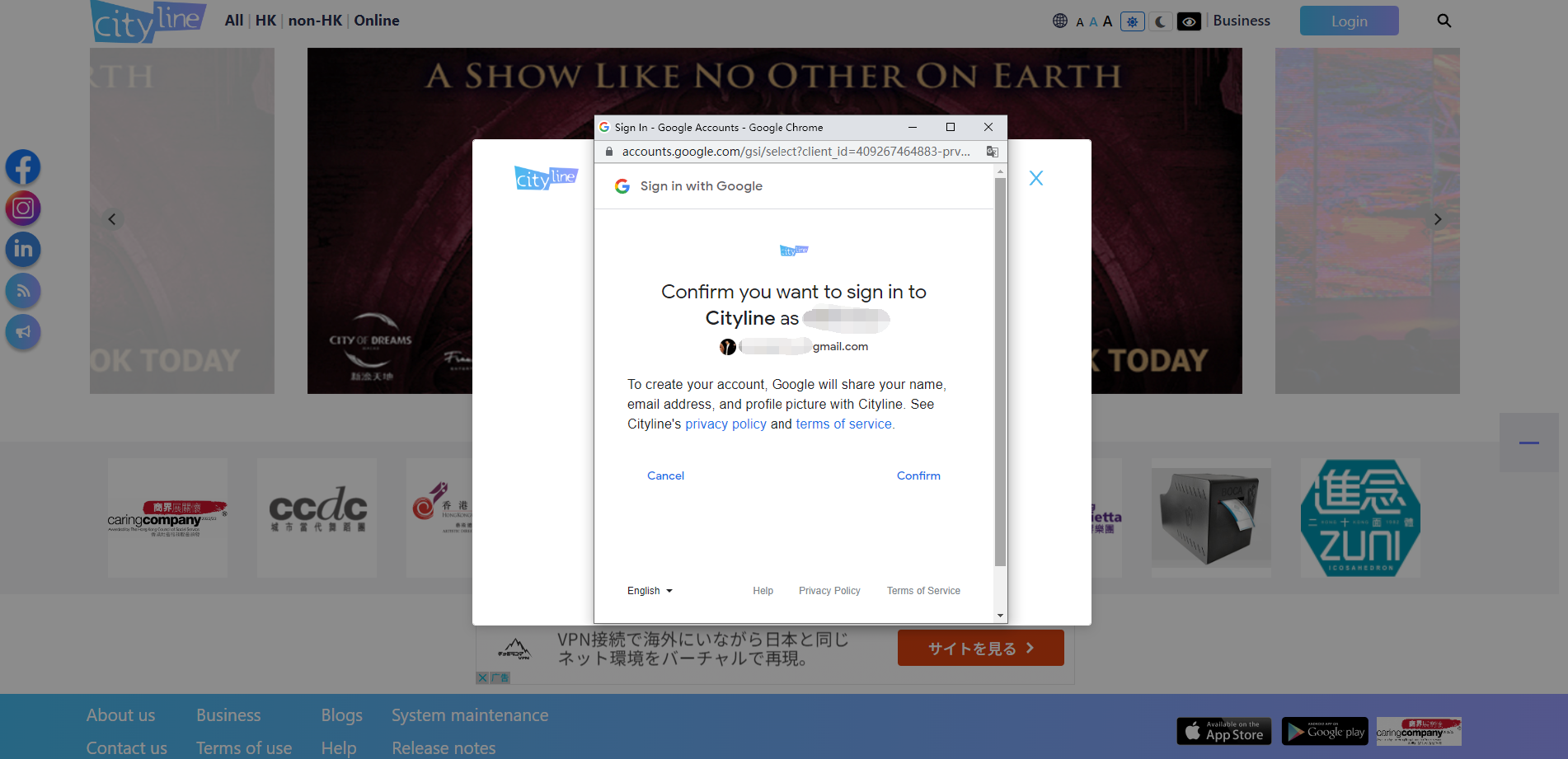1568x759 pixels.
Task: Open the LinkedIn social icon
Action: 23,250
